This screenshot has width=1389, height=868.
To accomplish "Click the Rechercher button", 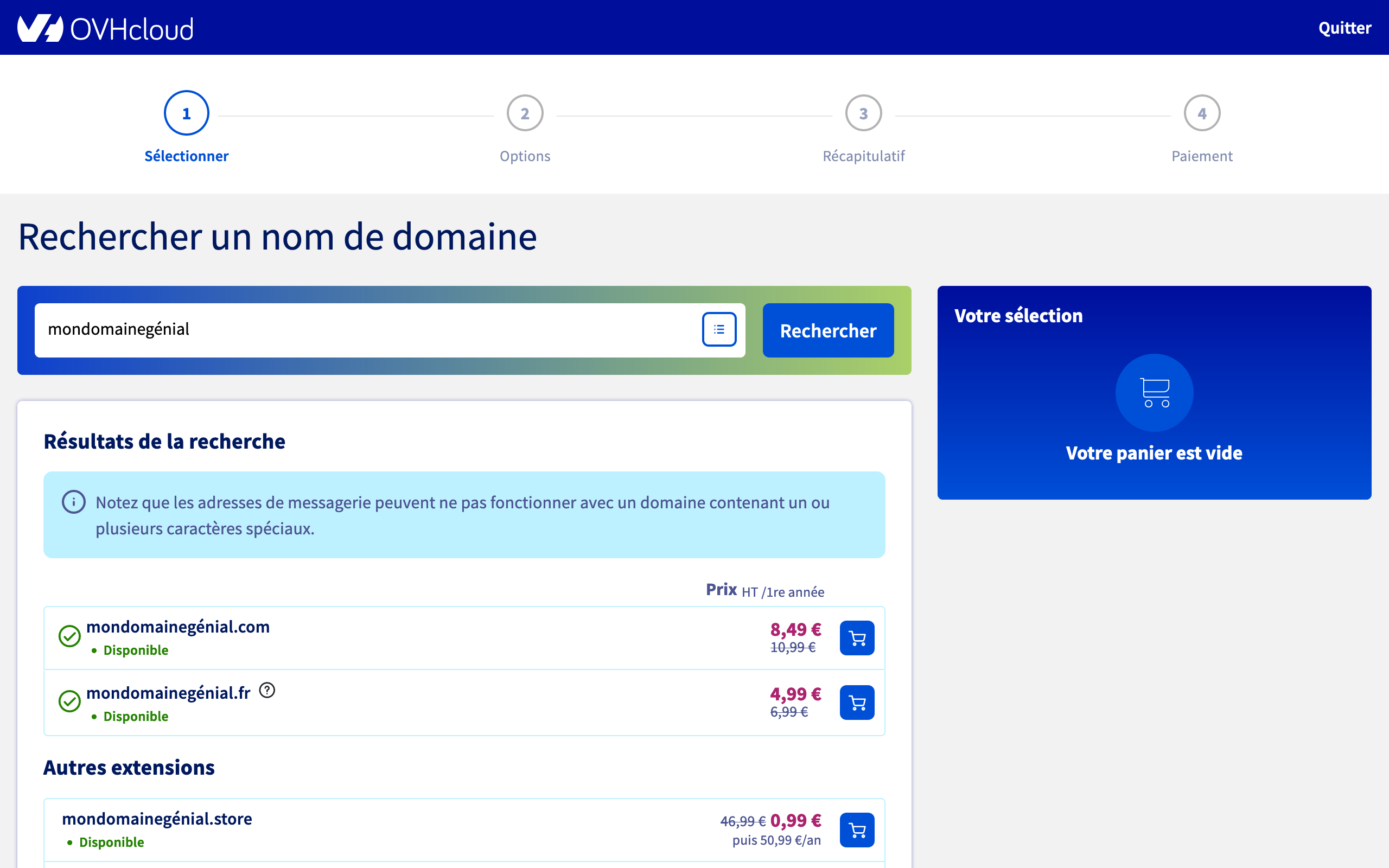I will (x=828, y=331).
